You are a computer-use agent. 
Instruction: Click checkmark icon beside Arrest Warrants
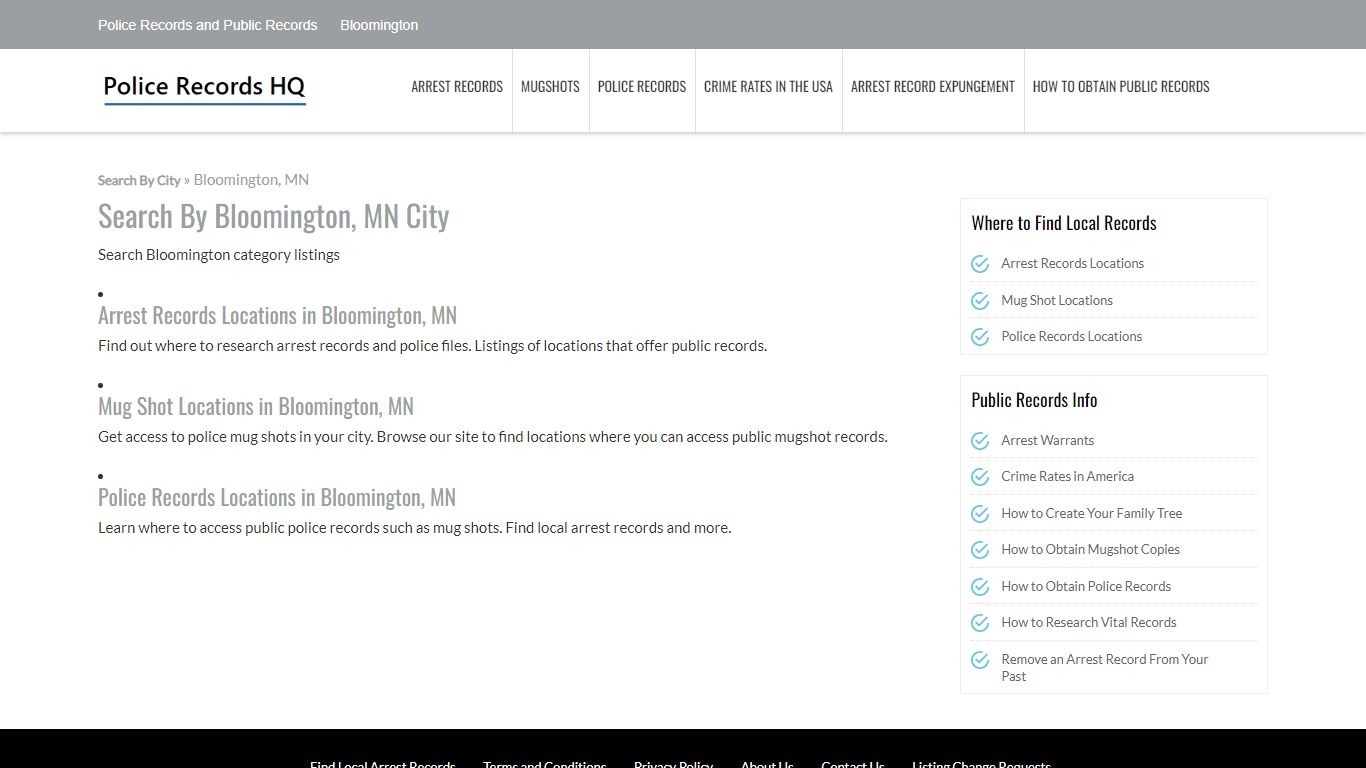(980, 441)
